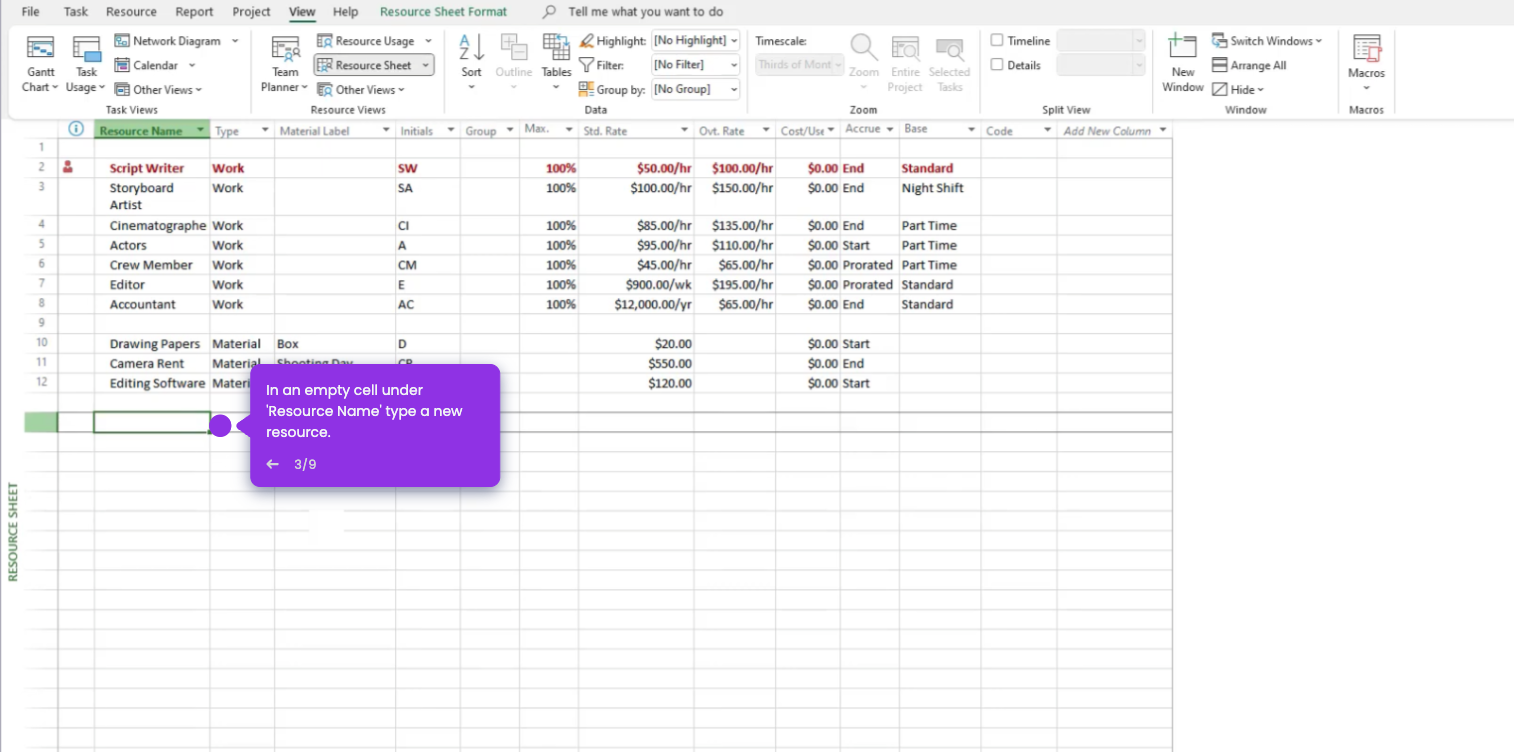1514x752 pixels.
Task: Open the Std. Rate column filter arrow
Action: 685,131
